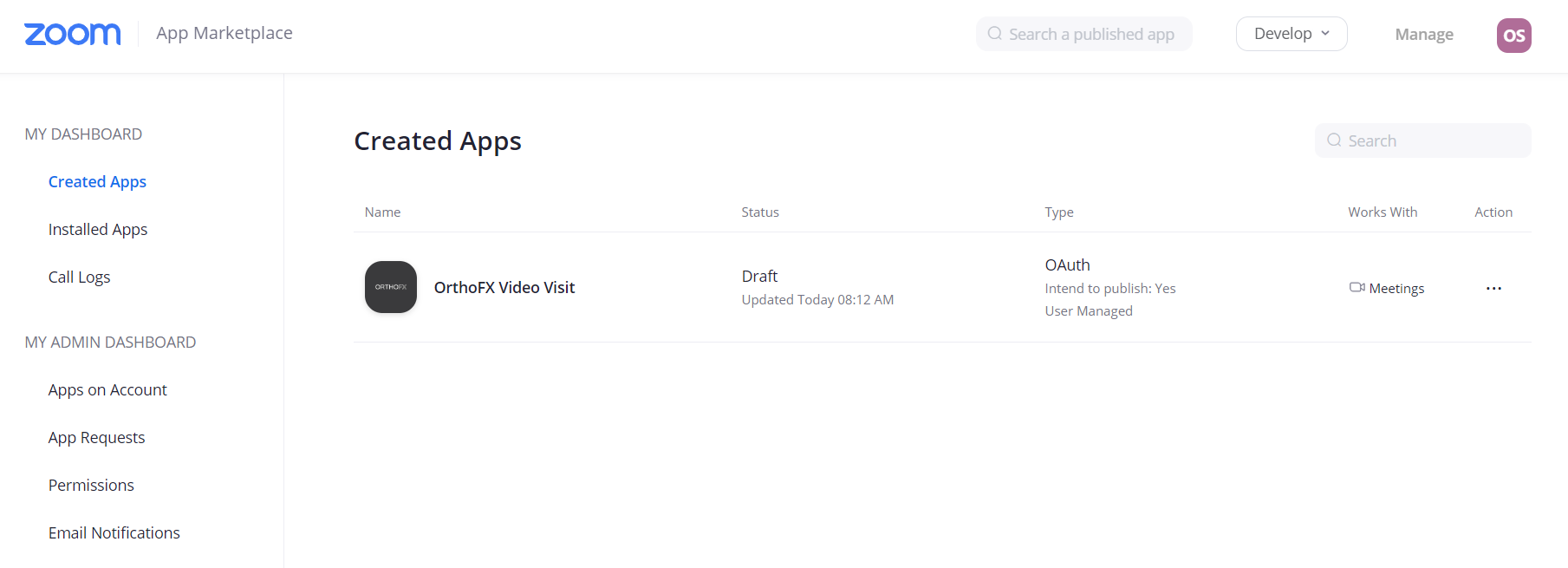This screenshot has width=1568, height=568.
Task: Open the OrthoFX Video Visit app
Action: pos(504,287)
